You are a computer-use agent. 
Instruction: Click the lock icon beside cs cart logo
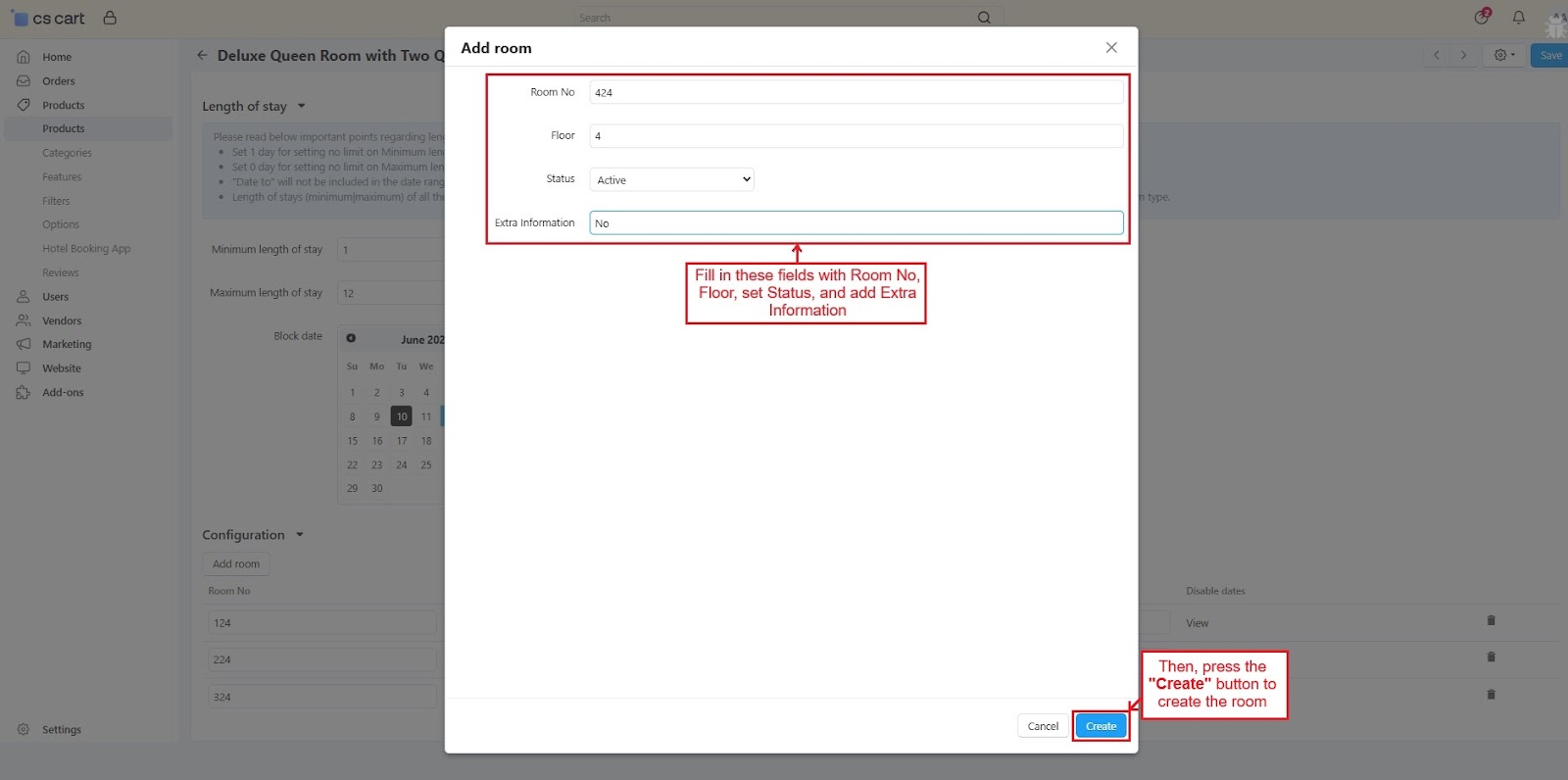click(x=110, y=18)
